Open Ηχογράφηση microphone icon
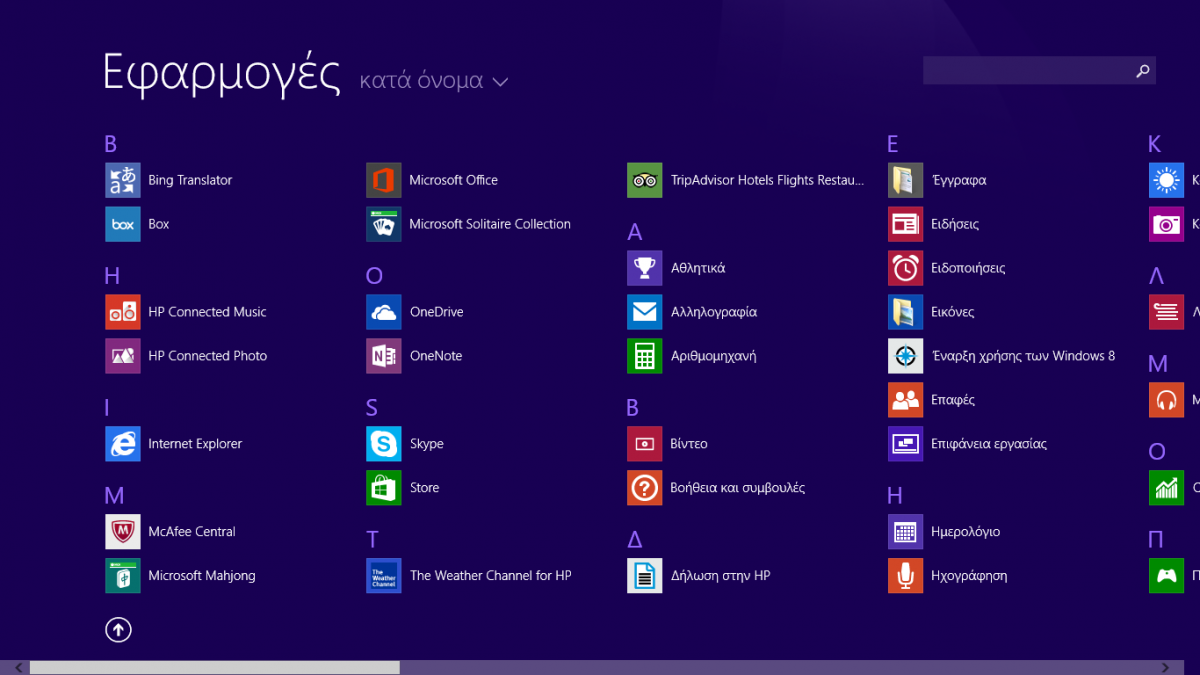The height and width of the screenshot is (675, 1200). [906, 576]
